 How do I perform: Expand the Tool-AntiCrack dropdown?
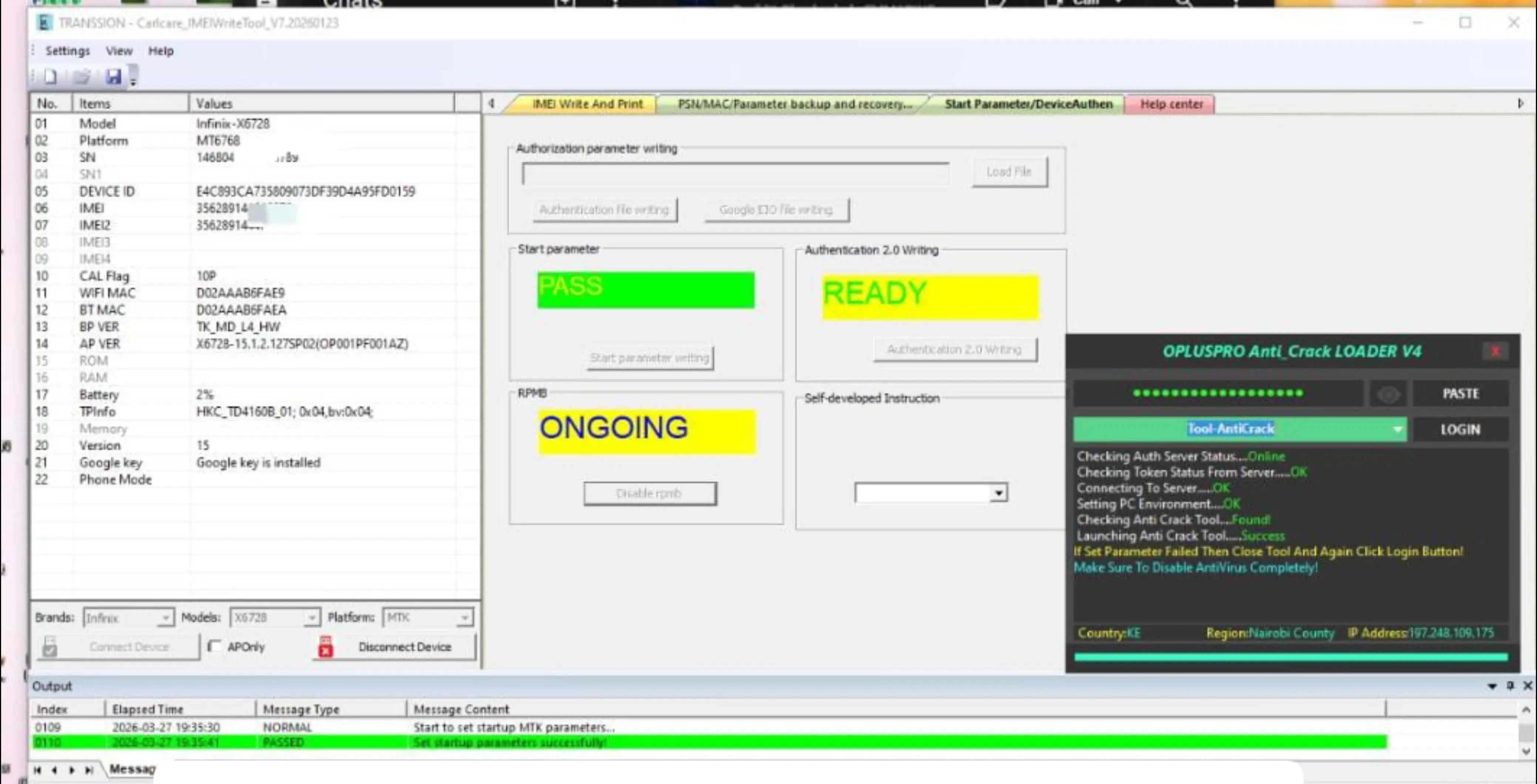point(1397,430)
